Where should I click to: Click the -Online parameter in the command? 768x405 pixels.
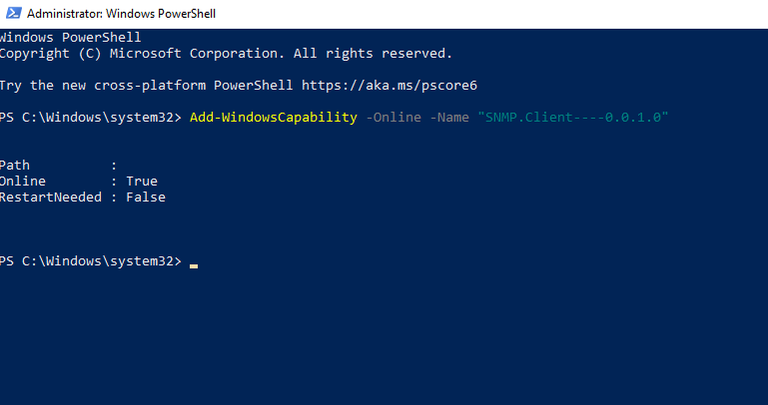coord(393,117)
